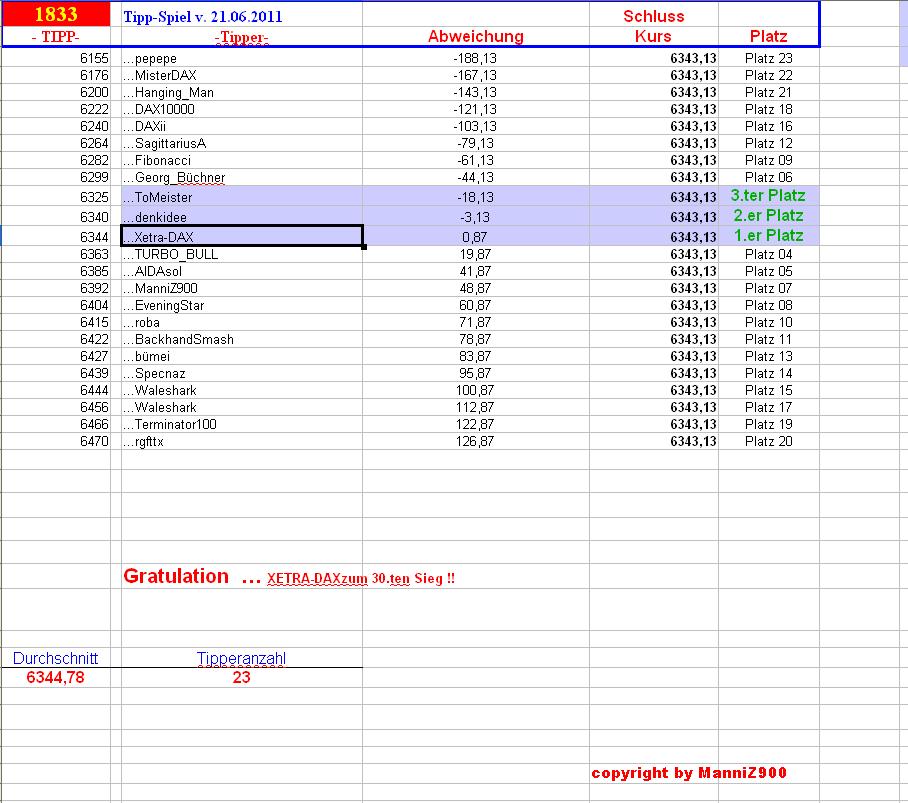
Task: Click the 'Platz 04' cell
Action: pyautogui.click(x=768, y=254)
